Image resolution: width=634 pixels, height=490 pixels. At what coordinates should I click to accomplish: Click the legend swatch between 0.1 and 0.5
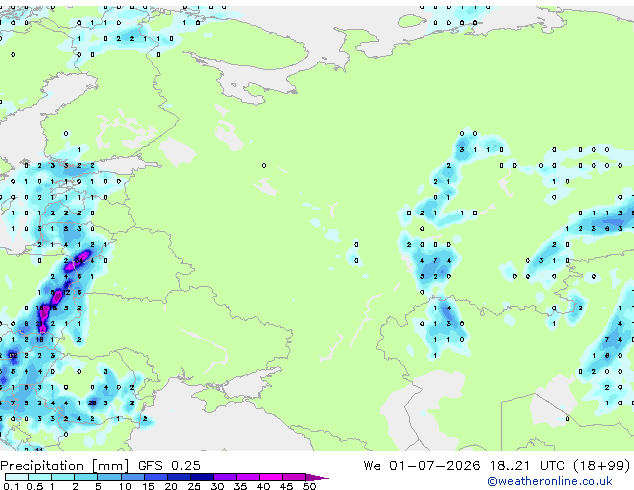pyautogui.click(x=17, y=477)
